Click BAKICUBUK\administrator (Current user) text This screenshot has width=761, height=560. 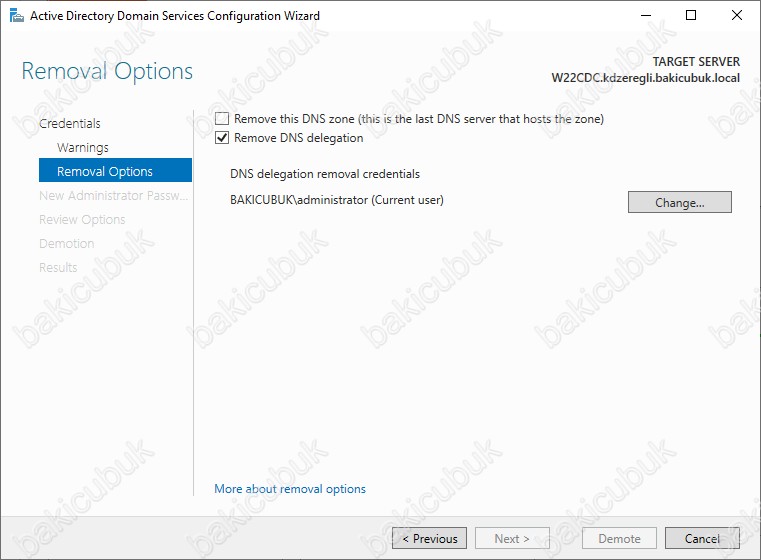coord(337,200)
